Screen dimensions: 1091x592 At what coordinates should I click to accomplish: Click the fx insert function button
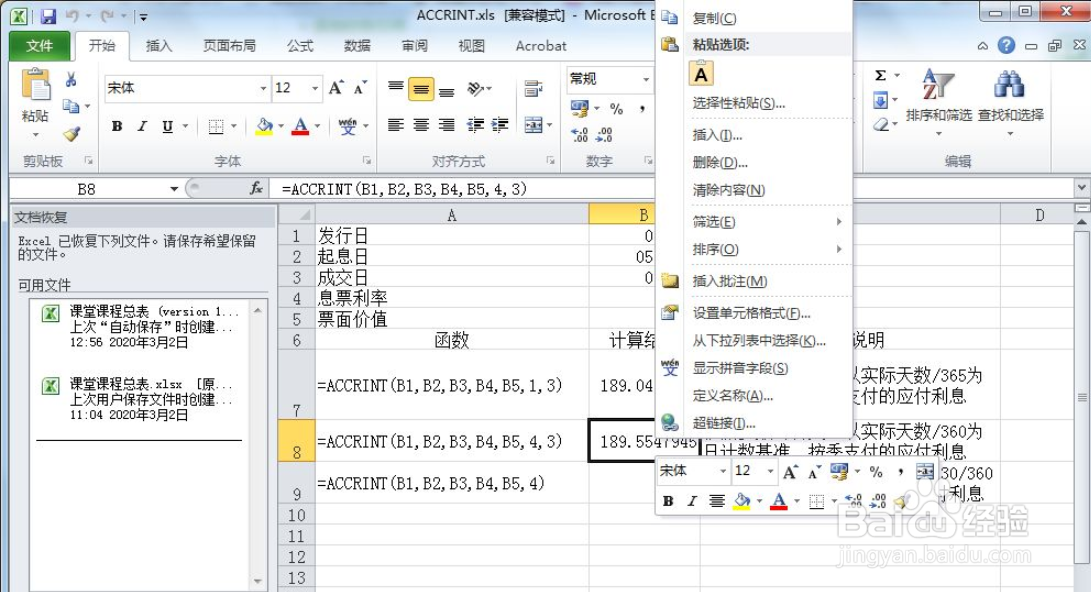(x=256, y=189)
